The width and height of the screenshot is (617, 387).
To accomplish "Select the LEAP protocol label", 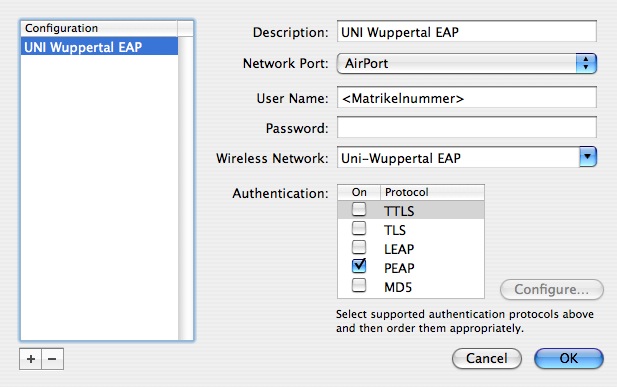I will pos(399,249).
